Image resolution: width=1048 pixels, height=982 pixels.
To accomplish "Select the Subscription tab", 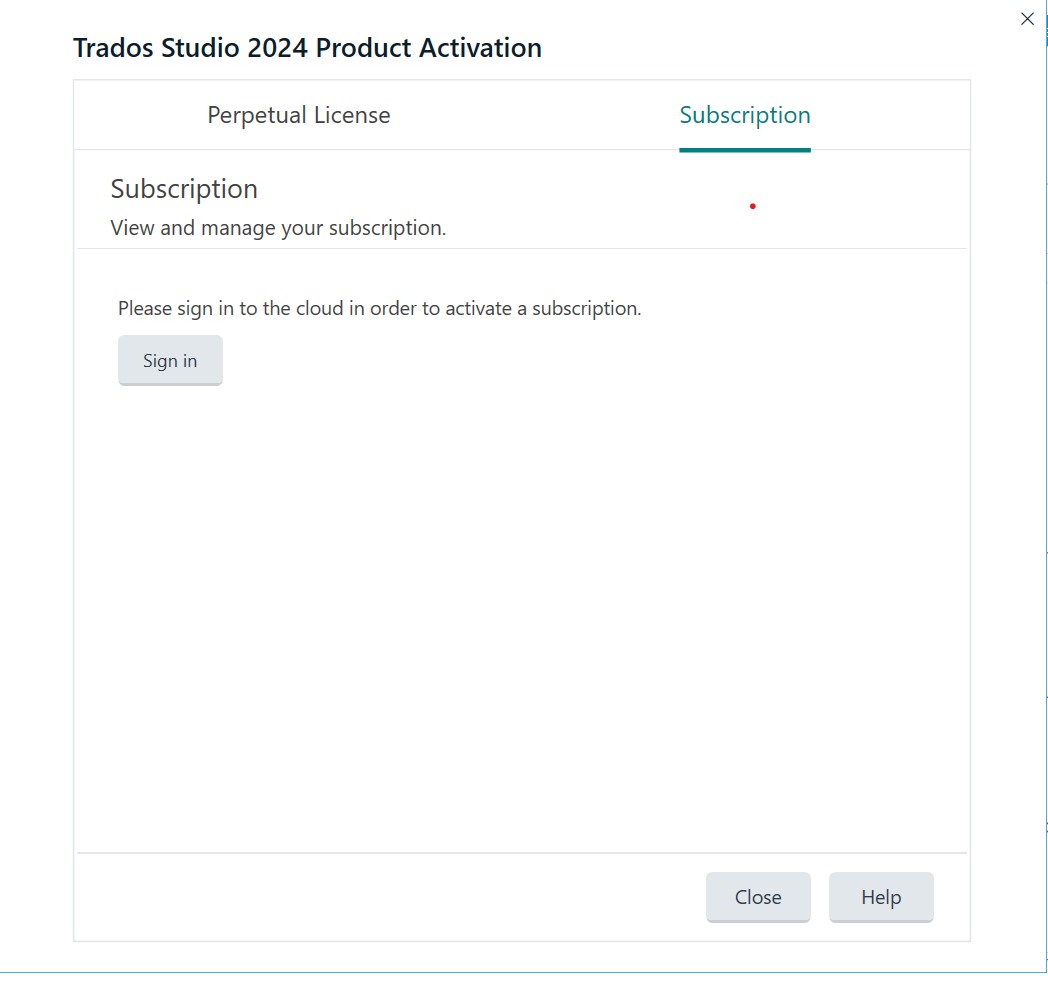I will coord(744,115).
